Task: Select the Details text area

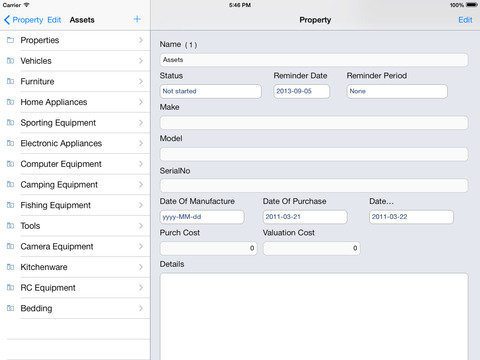Action: tap(314, 317)
